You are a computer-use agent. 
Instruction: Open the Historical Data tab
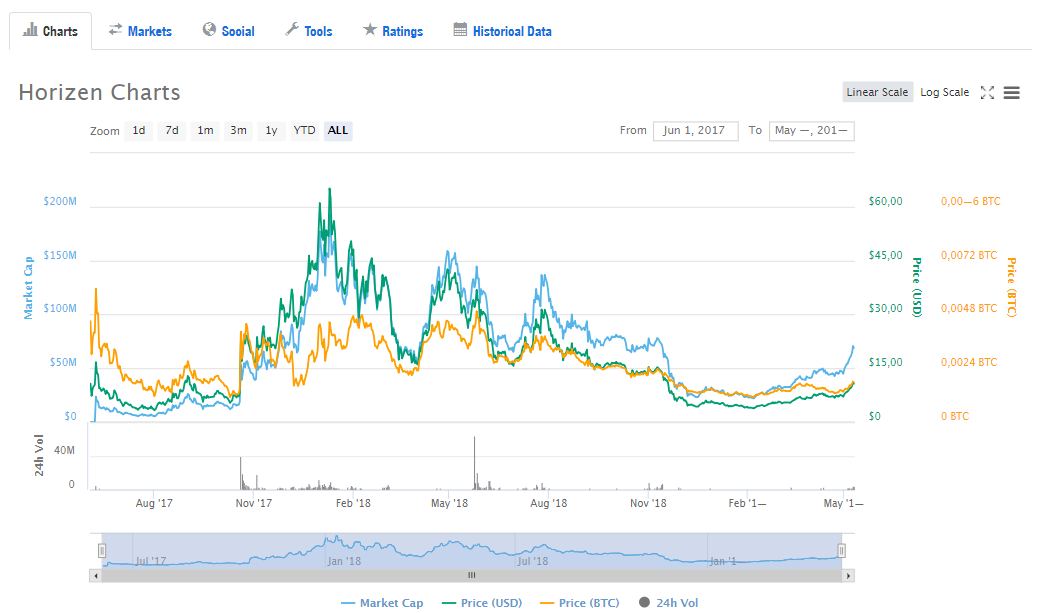(502, 31)
